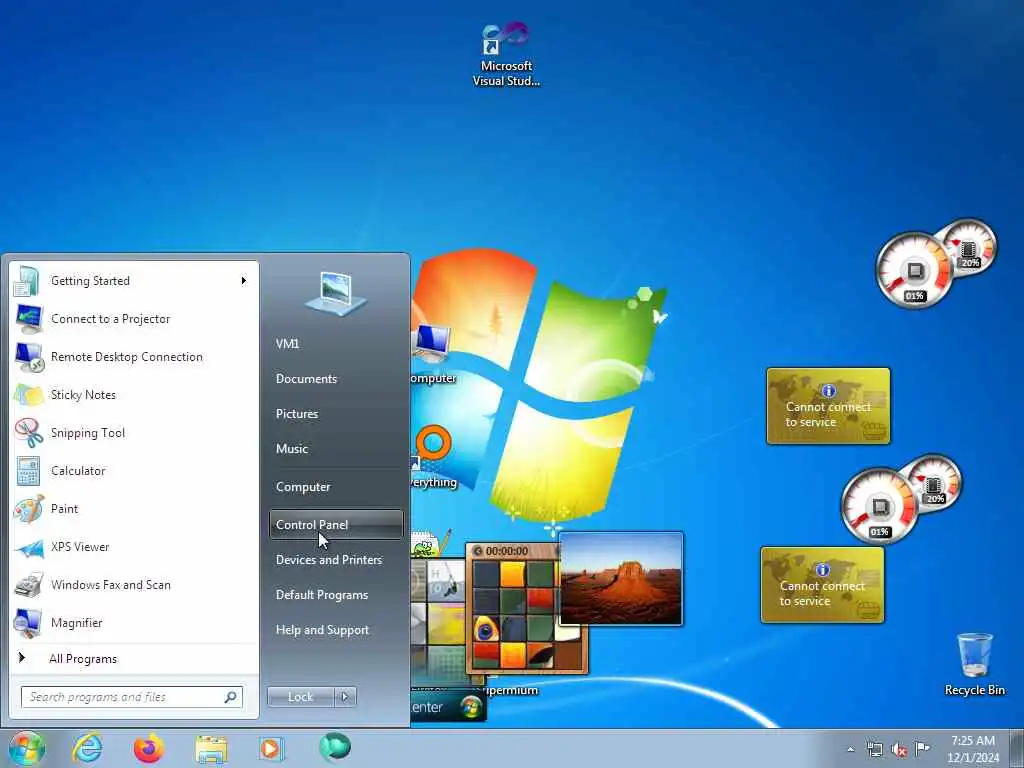Open Control Panel
This screenshot has height=768, width=1024.
[336, 524]
